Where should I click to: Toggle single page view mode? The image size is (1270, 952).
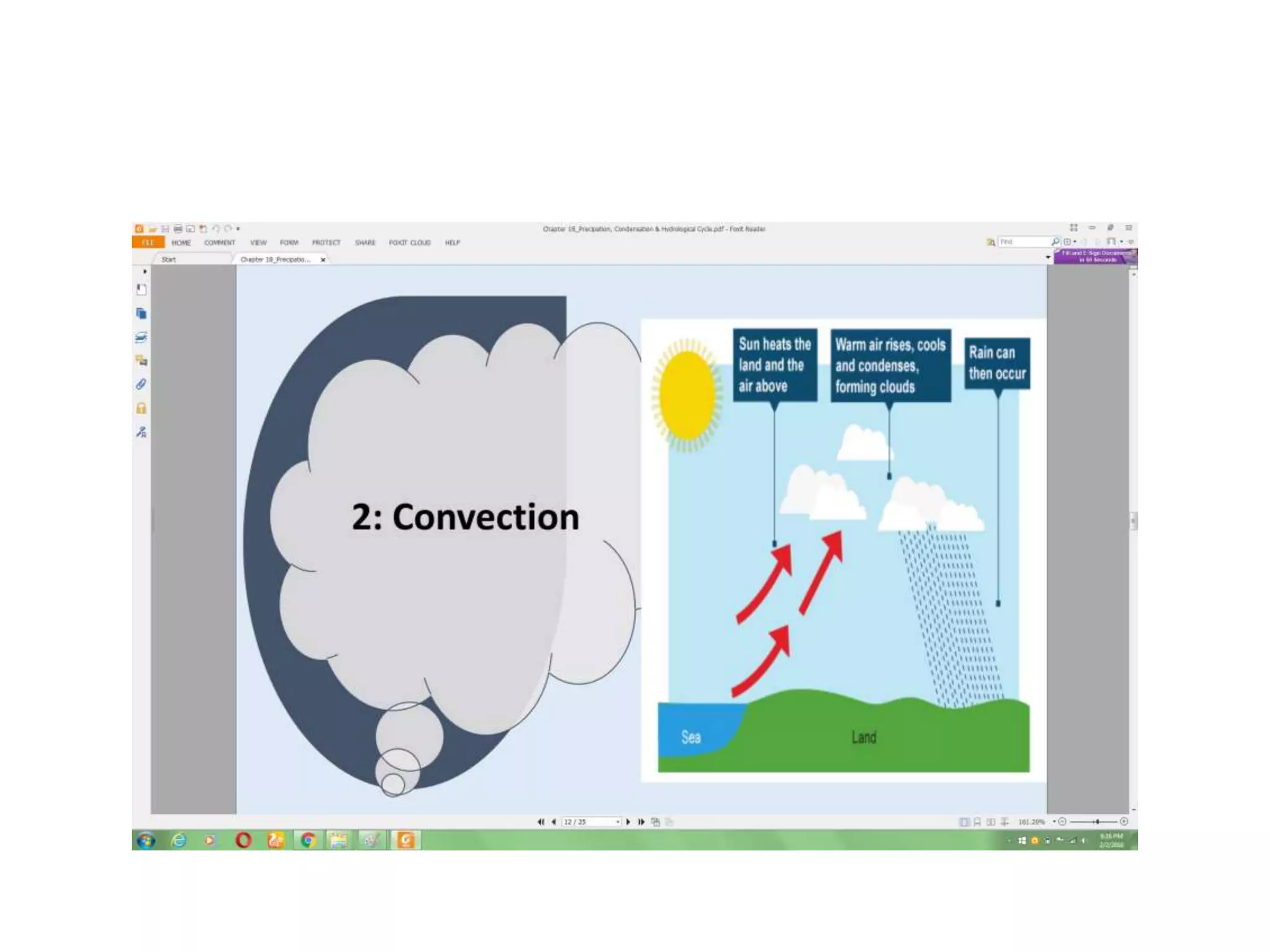(964, 822)
